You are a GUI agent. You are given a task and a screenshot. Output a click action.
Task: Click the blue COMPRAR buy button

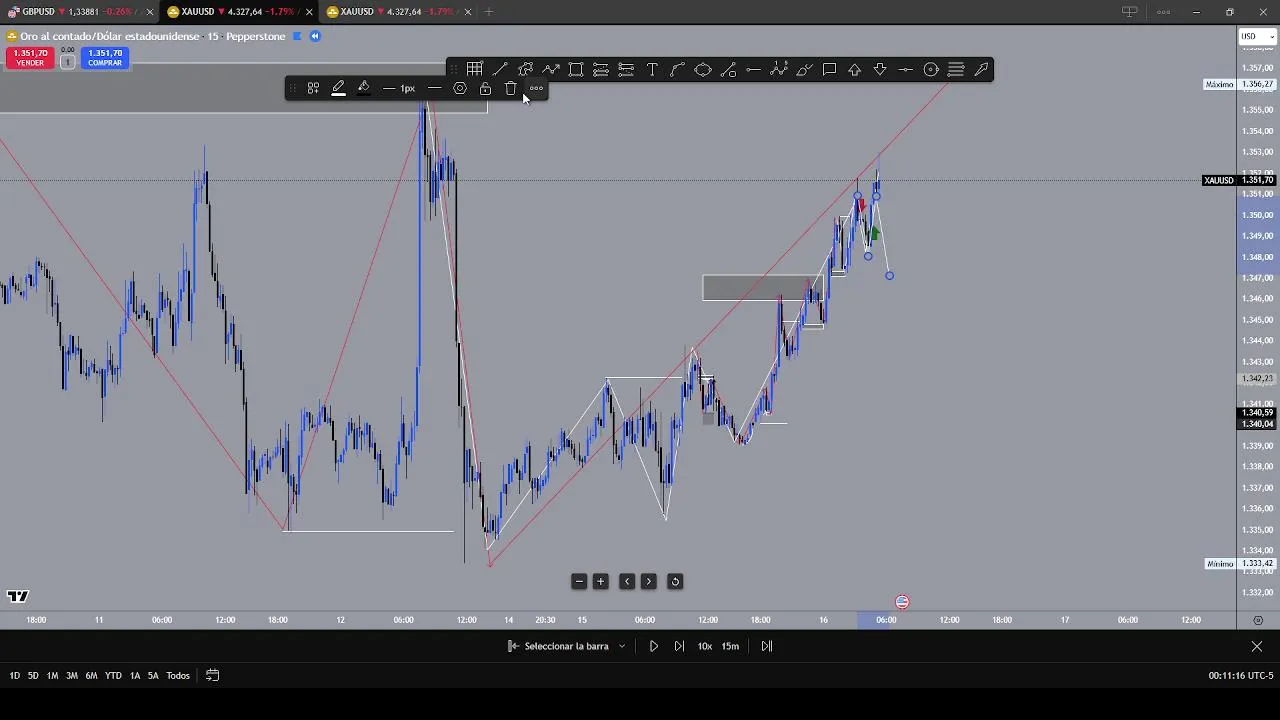click(105, 58)
